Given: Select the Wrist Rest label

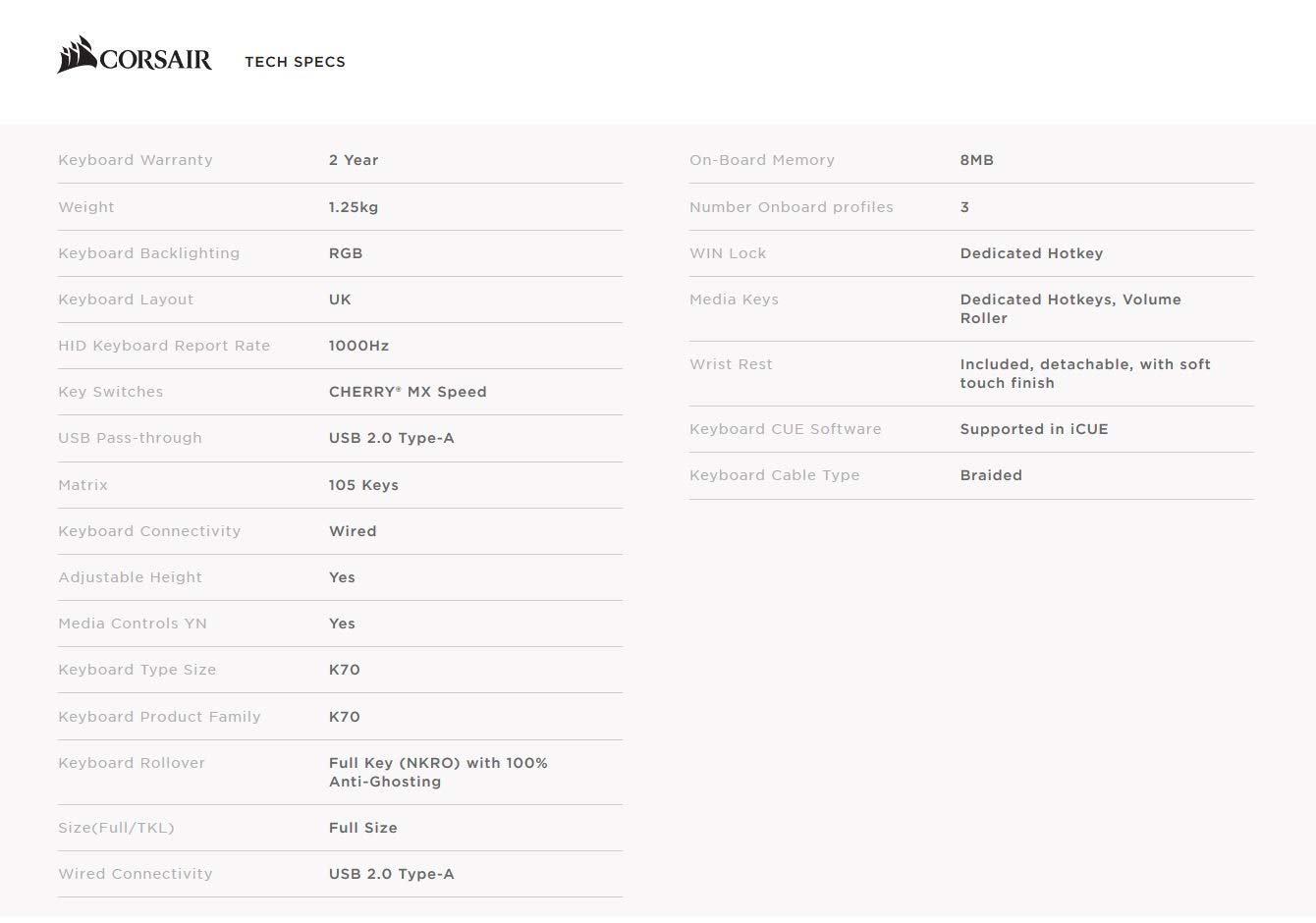Looking at the screenshot, I should coord(731,364).
